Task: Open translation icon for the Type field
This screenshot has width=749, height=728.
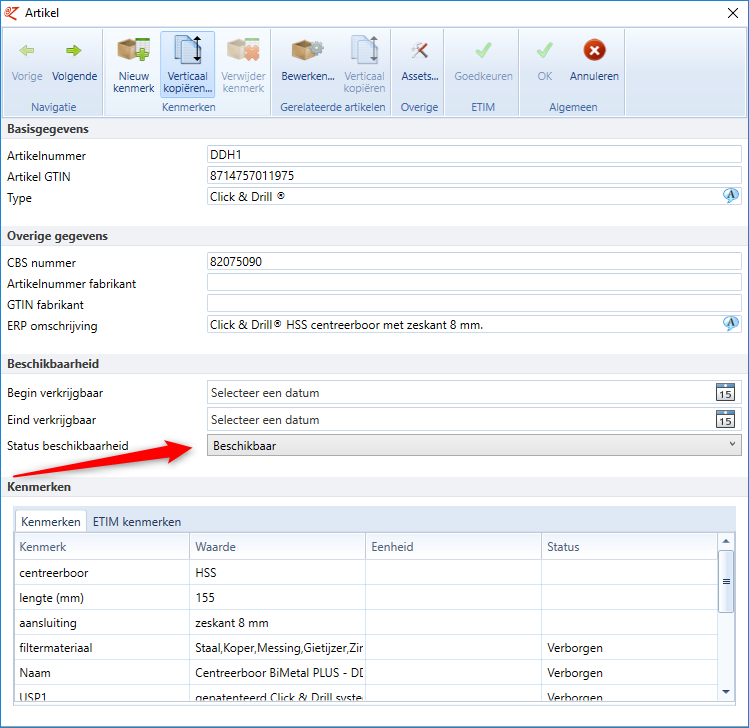Action: coord(730,195)
